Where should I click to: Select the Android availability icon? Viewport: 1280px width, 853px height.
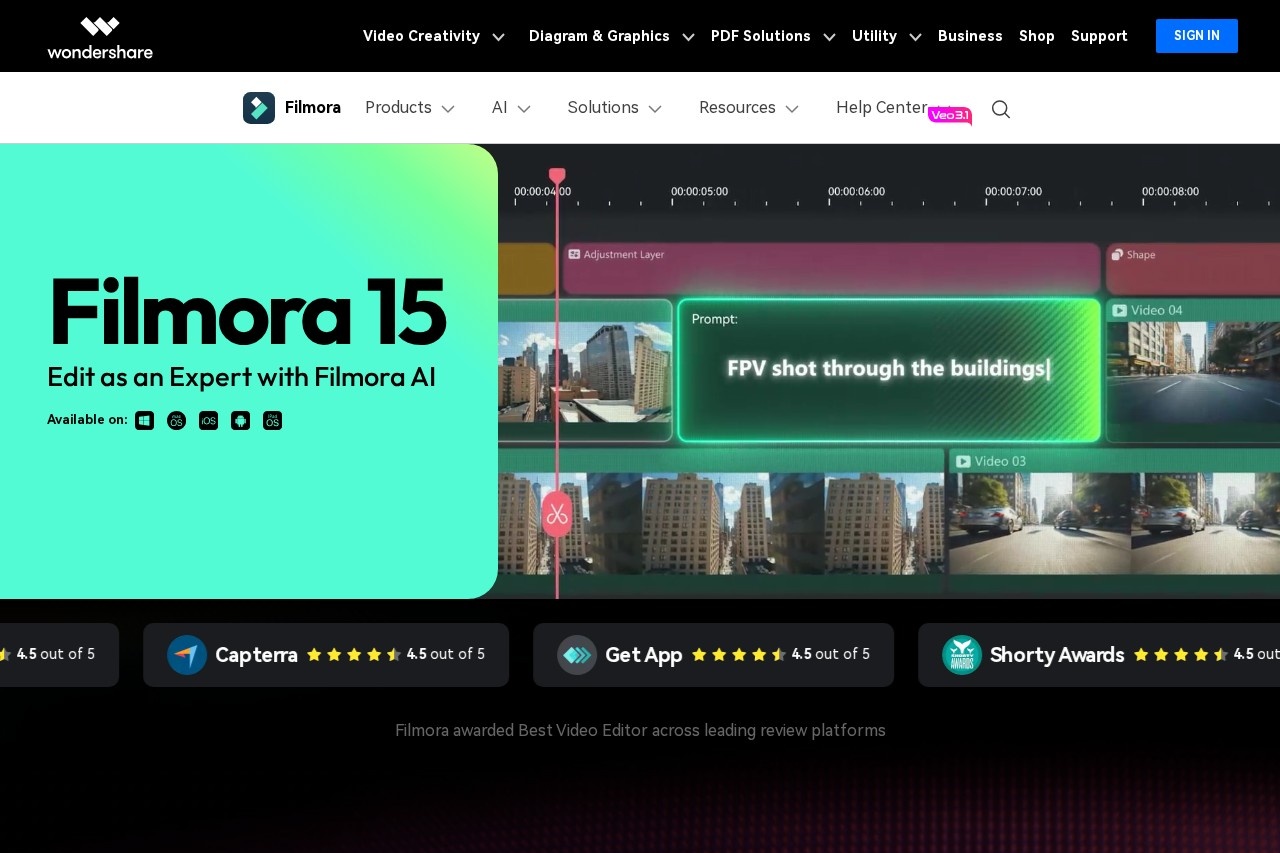coord(240,420)
